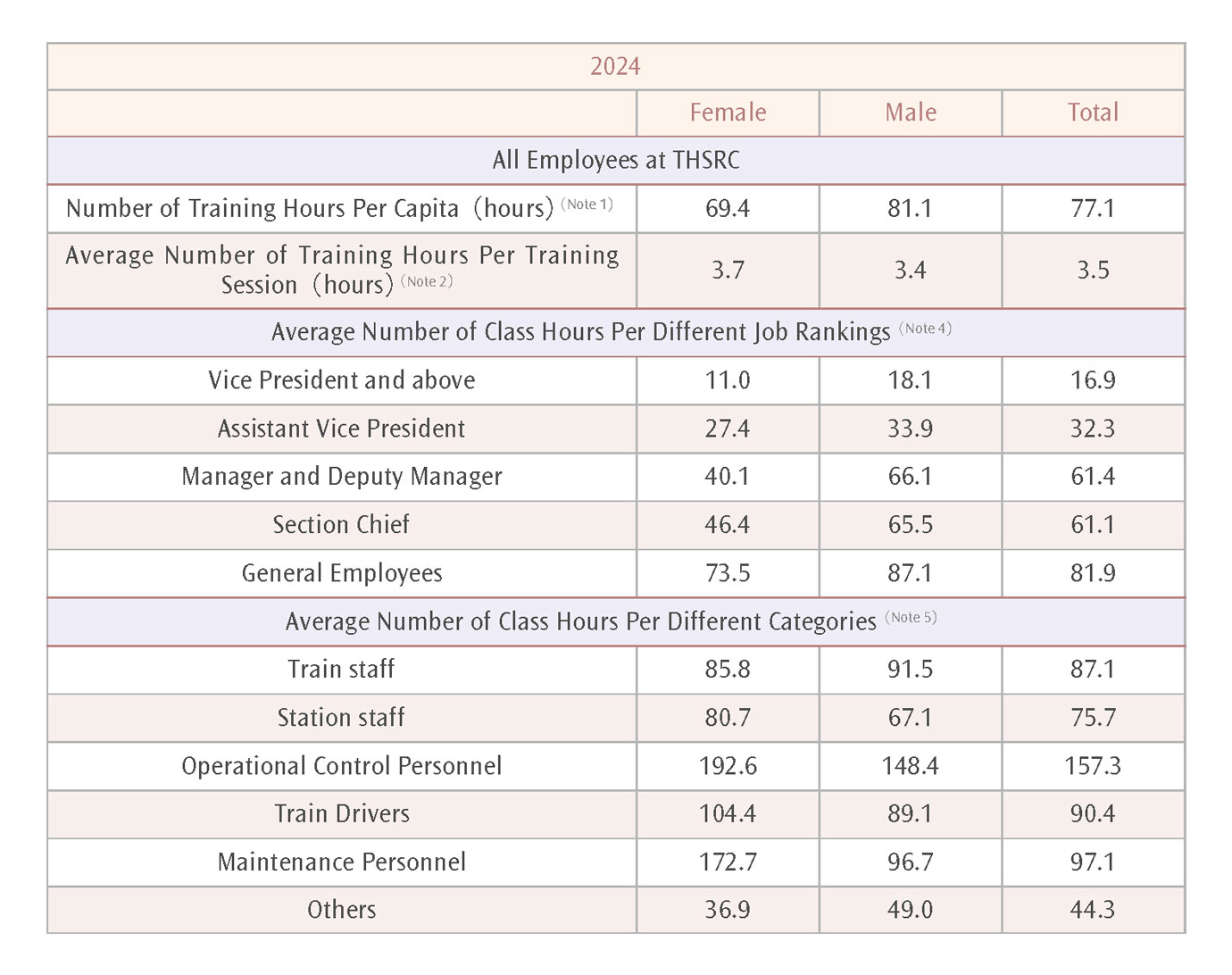Select the Train Drivers row label

tap(341, 814)
